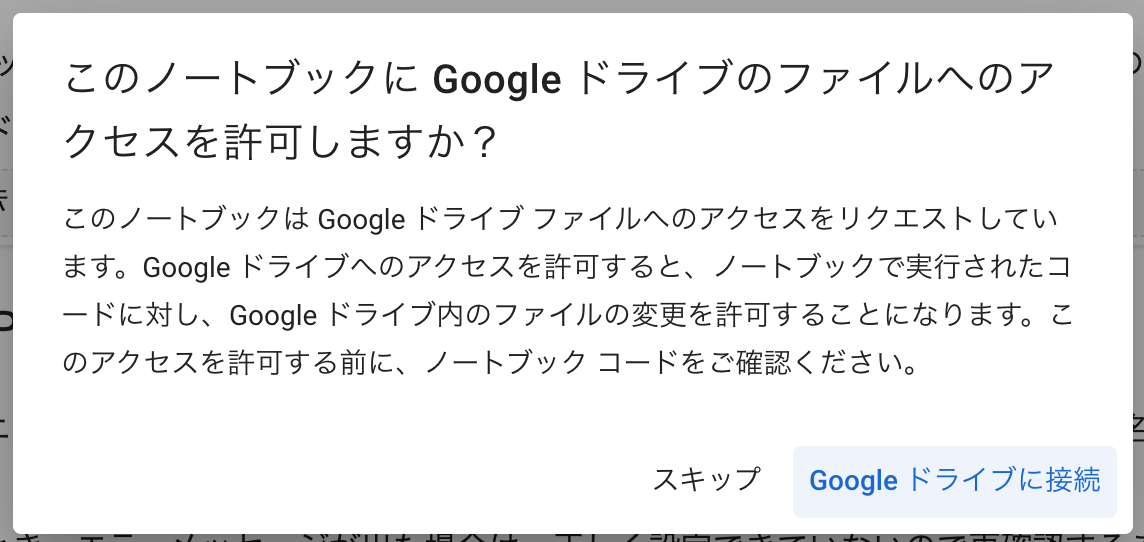Click dimmed backdrop below the dialog
This screenshot has width=1144, height=542.
570,538
